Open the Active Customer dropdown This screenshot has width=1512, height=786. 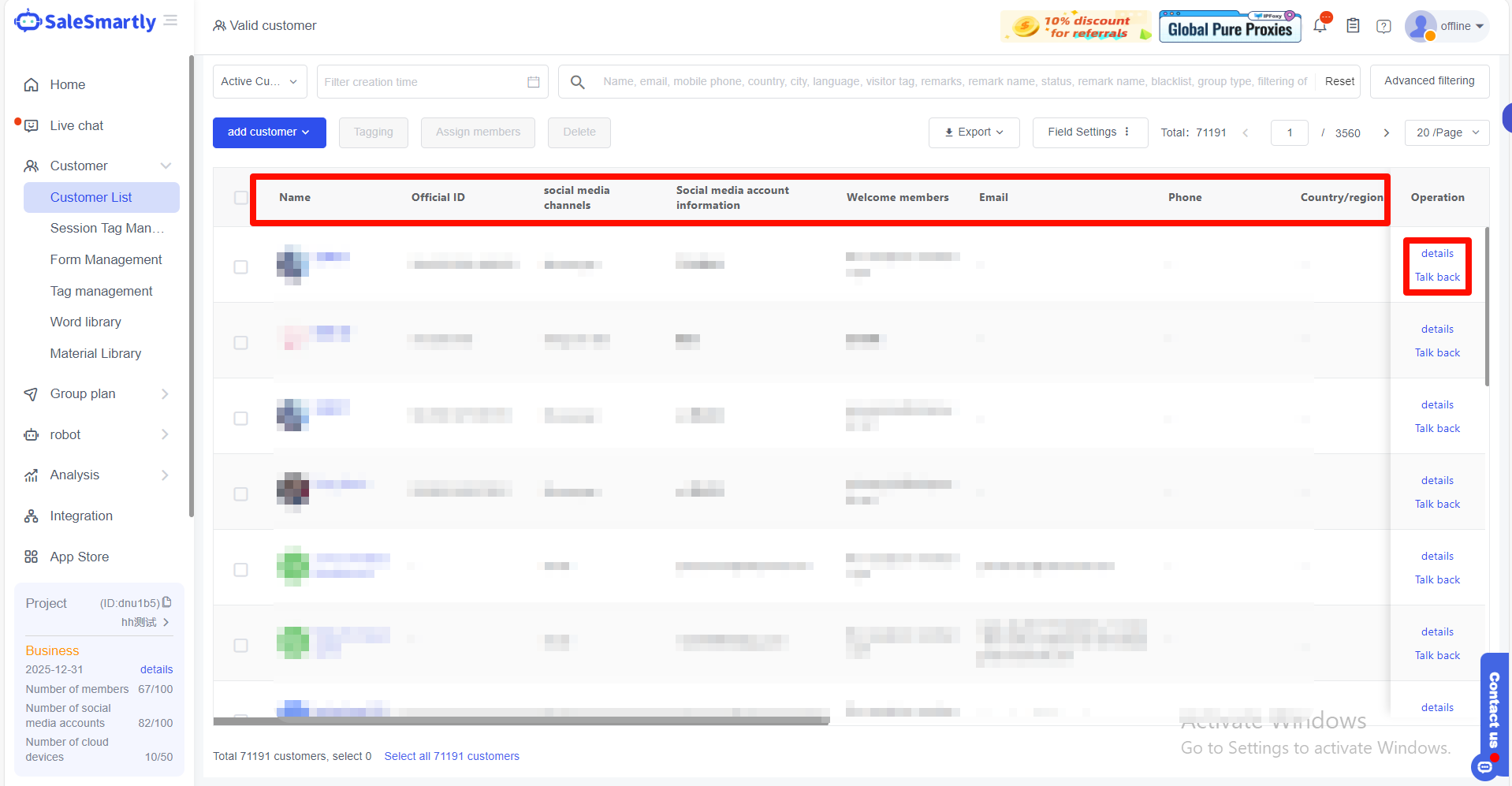(x=259, y=82)
